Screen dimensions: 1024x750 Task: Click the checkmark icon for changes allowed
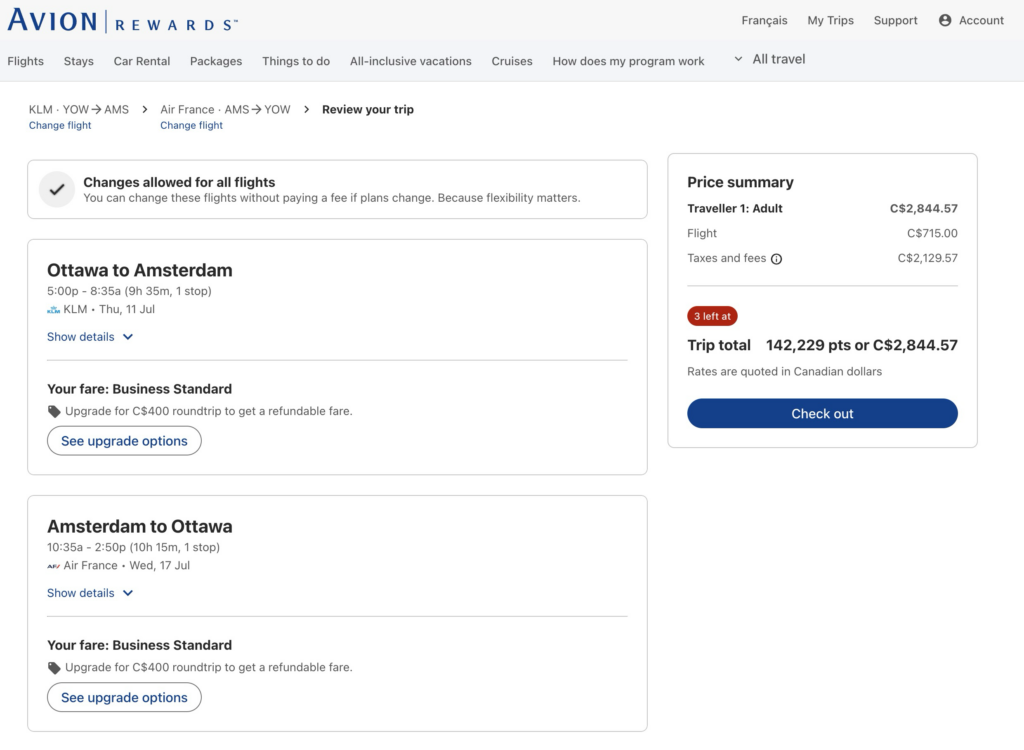tap(57, 189)
